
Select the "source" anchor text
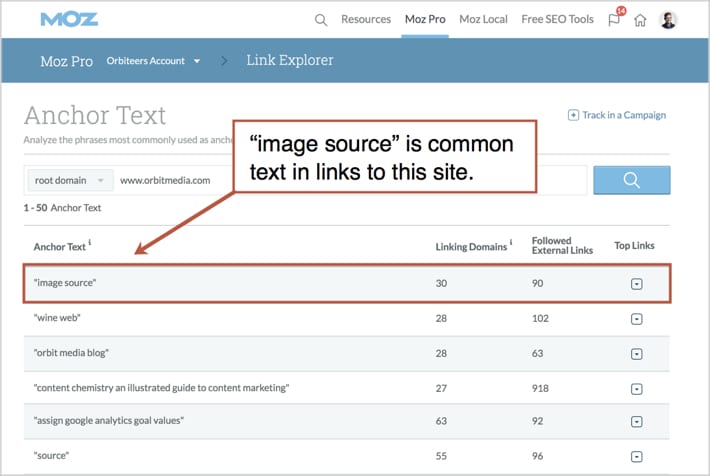coord(51,455)
